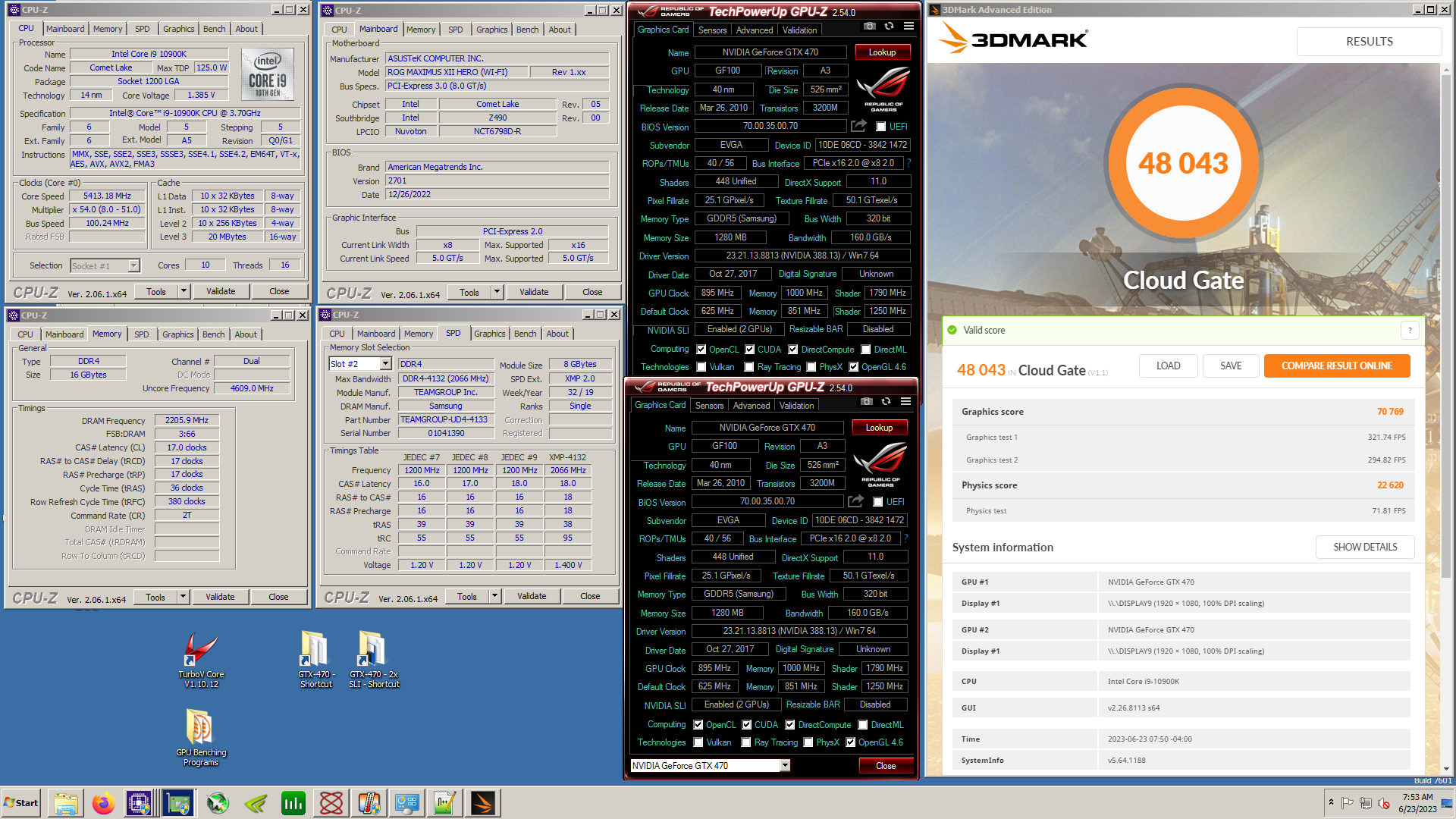Toggle PhysX checkbox in upper GPU-Z
This screenshot has width=1456, height=819.
[x=811, y=367]
